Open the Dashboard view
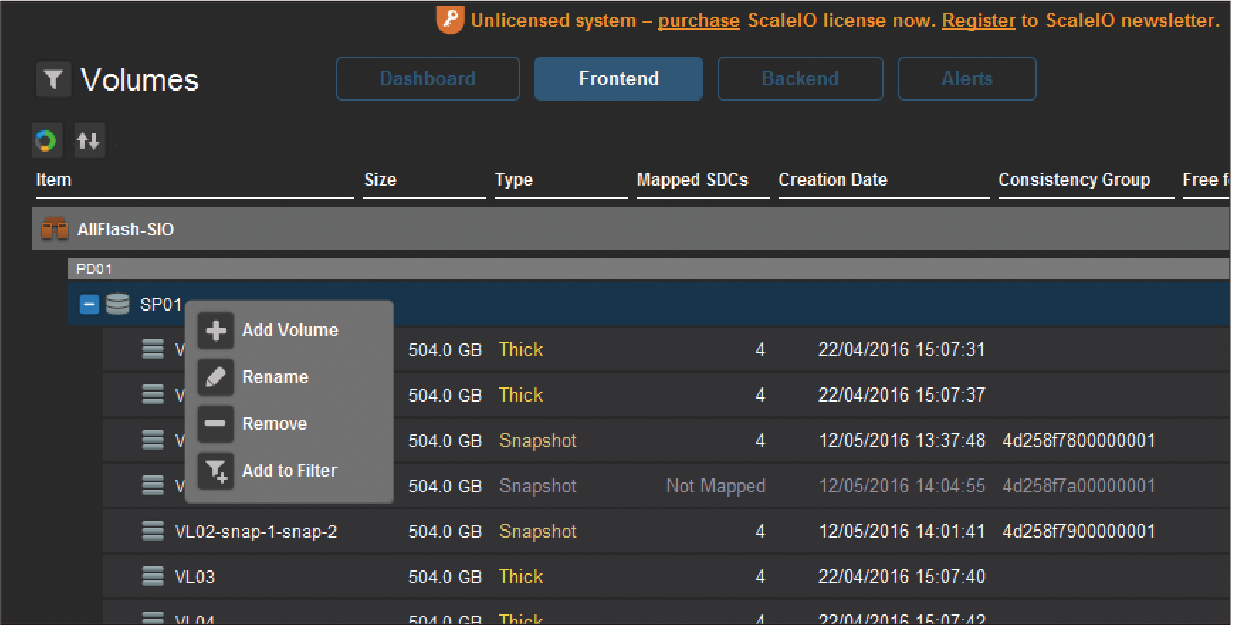Screen dimensions: 1234x628 428,79
